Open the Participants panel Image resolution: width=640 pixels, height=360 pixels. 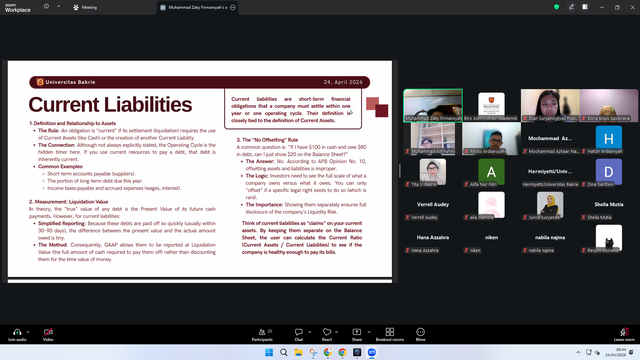(x=262, y=334)
